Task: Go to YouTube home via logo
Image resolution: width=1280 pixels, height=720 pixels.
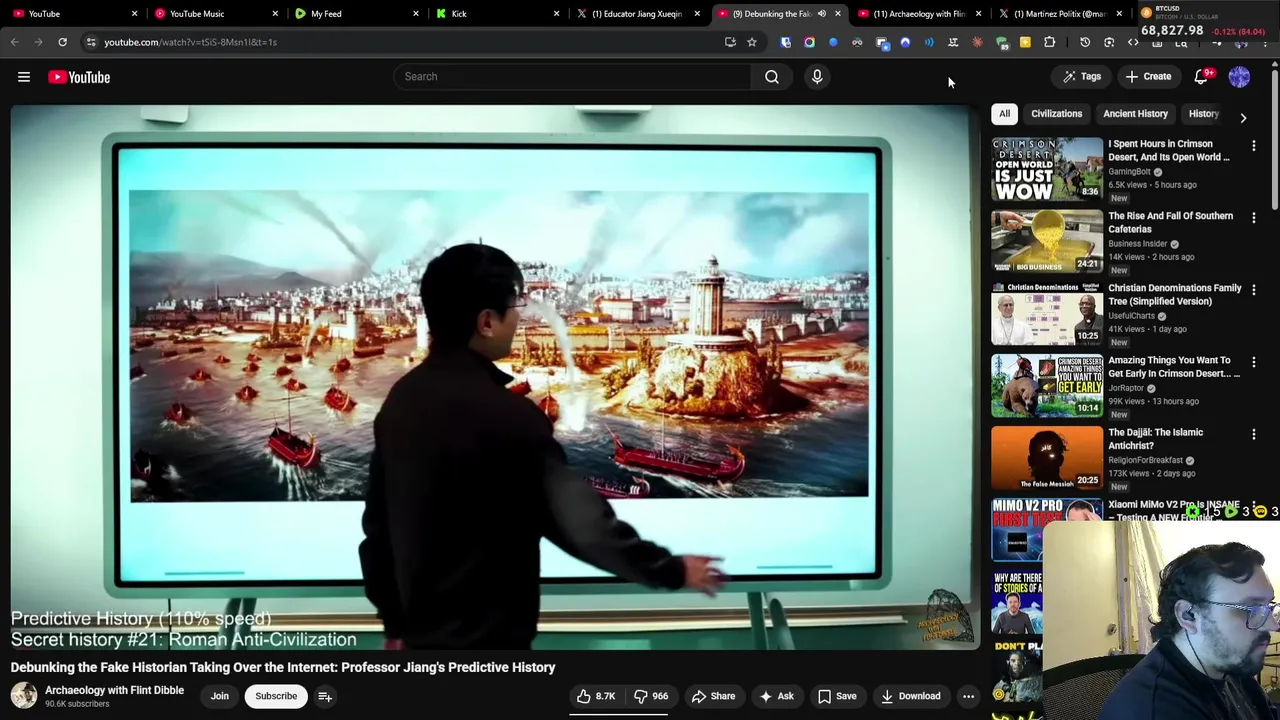Action: click(79, 77)
